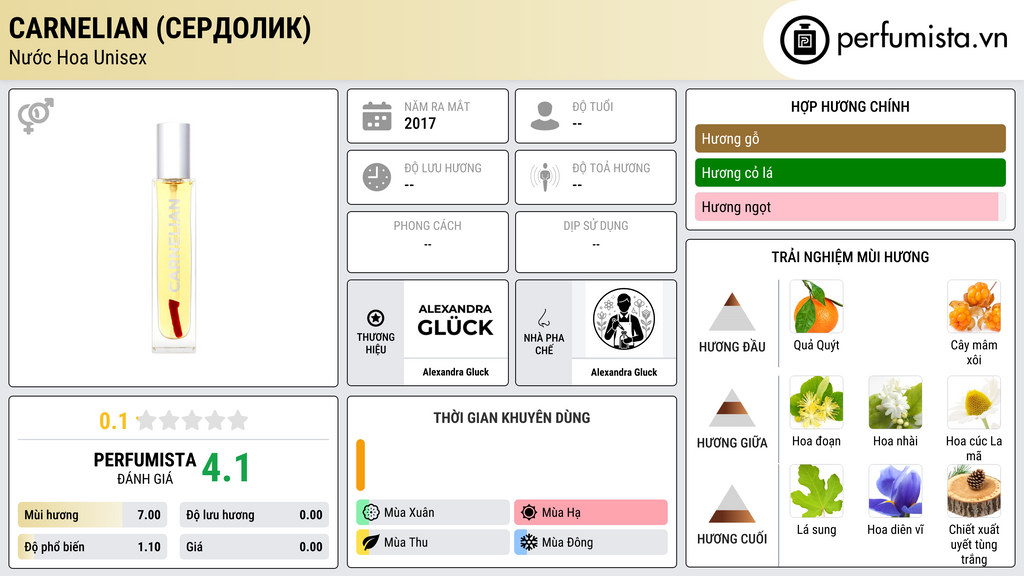Click the Mùa Đông season label
This screenshot has height=576, width=1024.
pyautogui.click(x=568, y=543)
